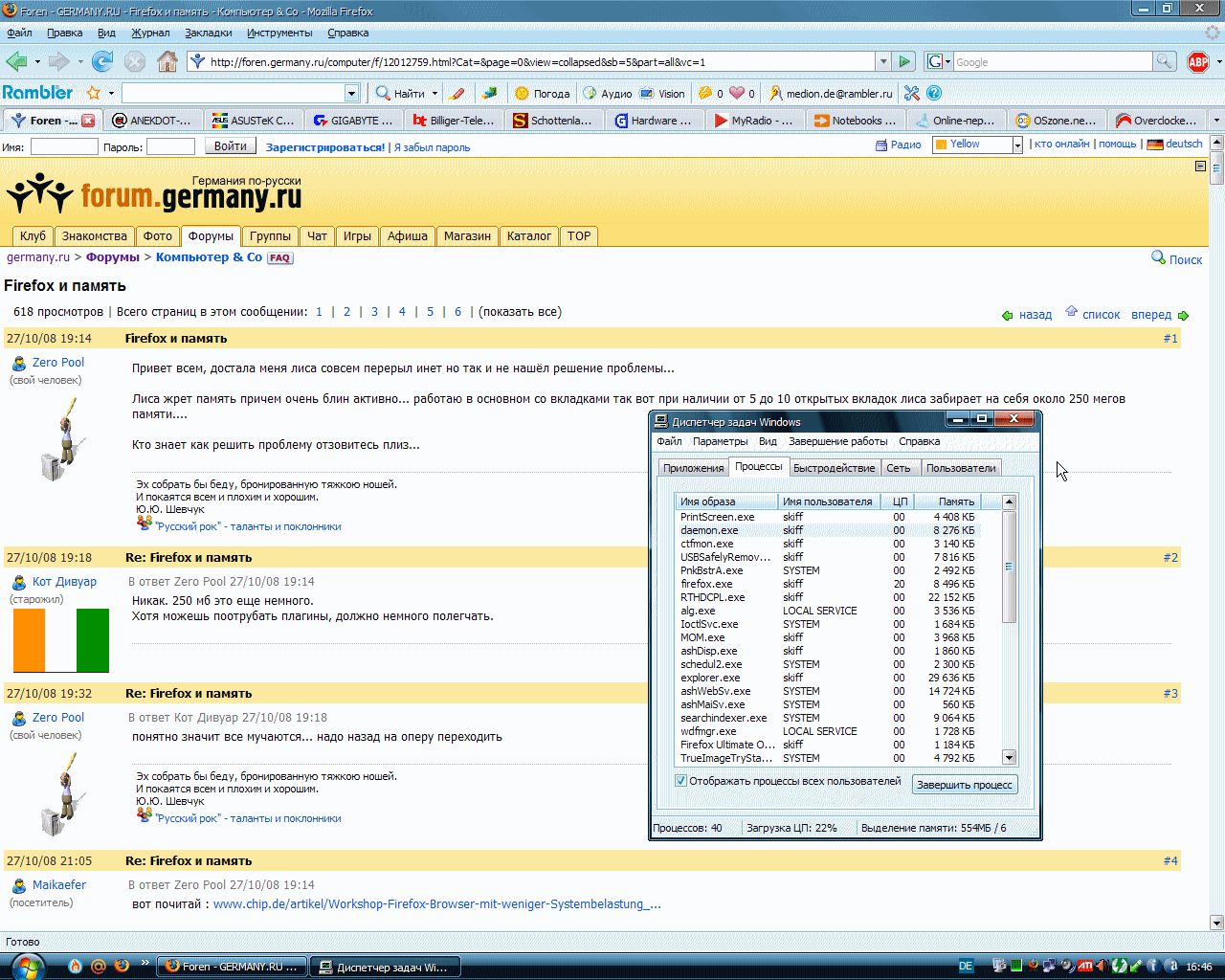1225x980 pixels.
Task: Switch to deutsch language link
Action: pyautogui.click(x=1174, y=145)
